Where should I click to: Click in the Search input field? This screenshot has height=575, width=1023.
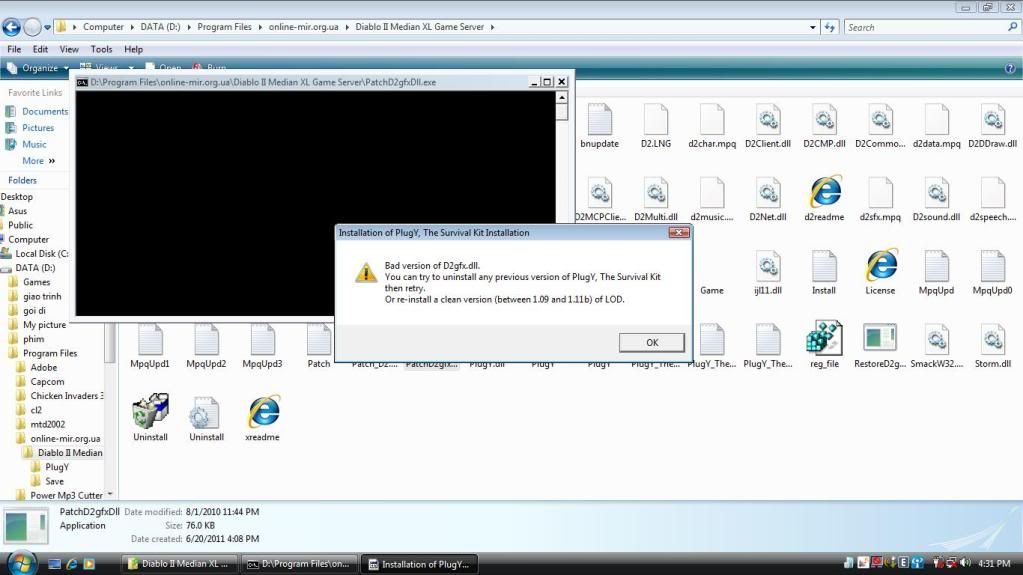point(926,27)
